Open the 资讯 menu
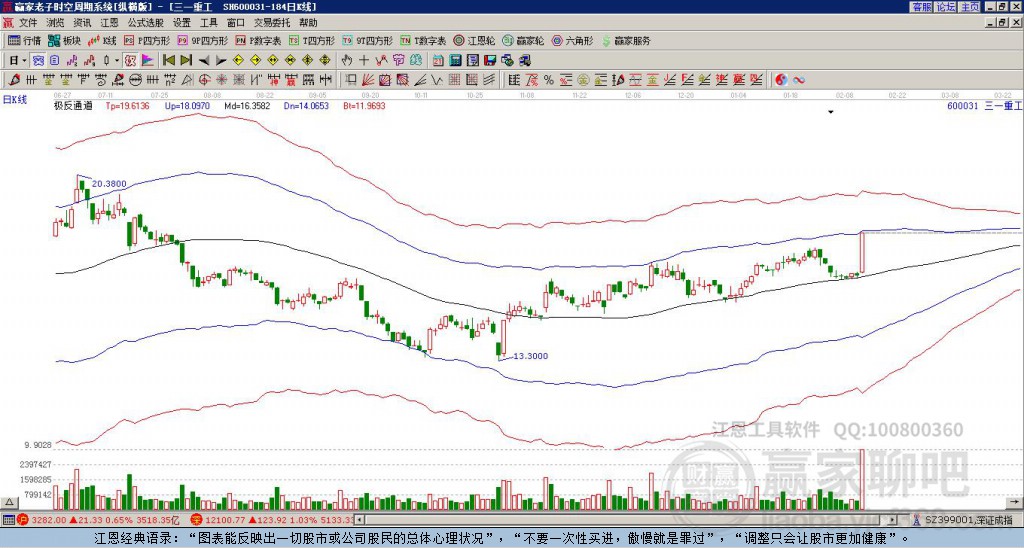 [x=82, y=22]
